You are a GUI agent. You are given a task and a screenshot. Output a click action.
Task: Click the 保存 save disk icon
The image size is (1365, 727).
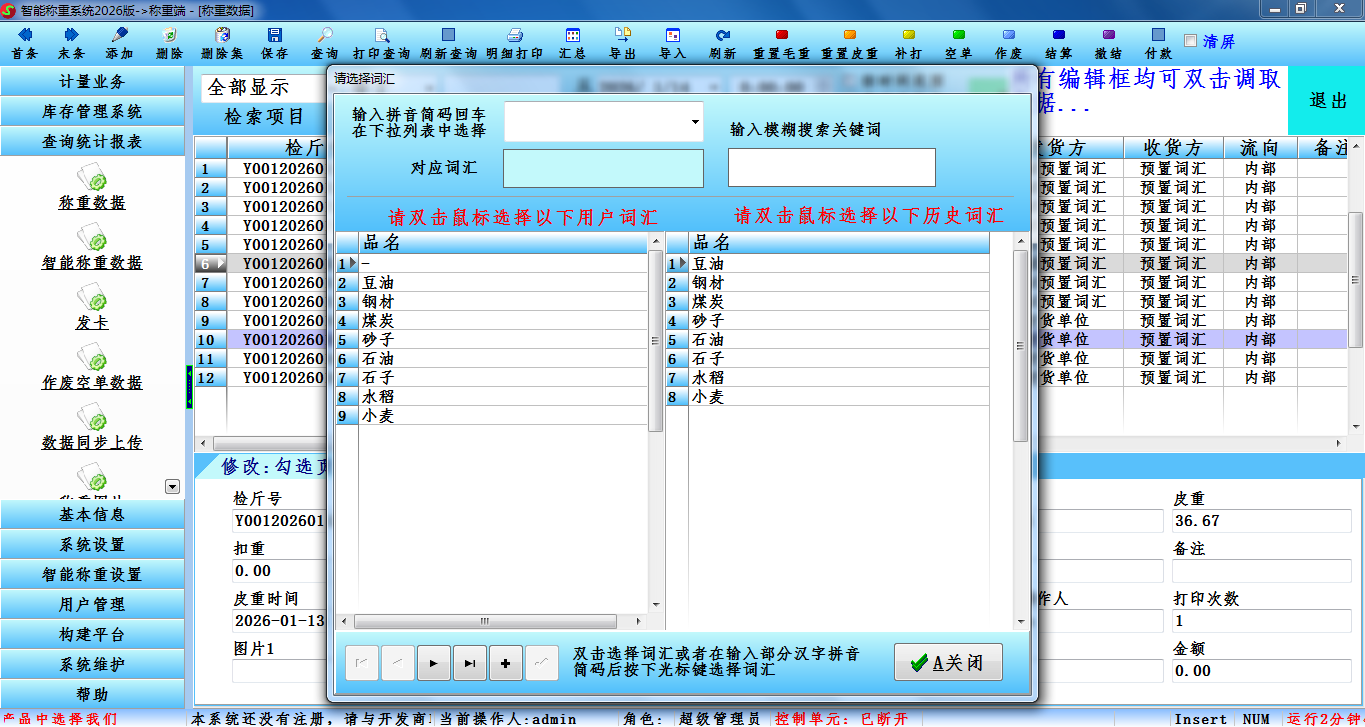[x=274, y=36]
